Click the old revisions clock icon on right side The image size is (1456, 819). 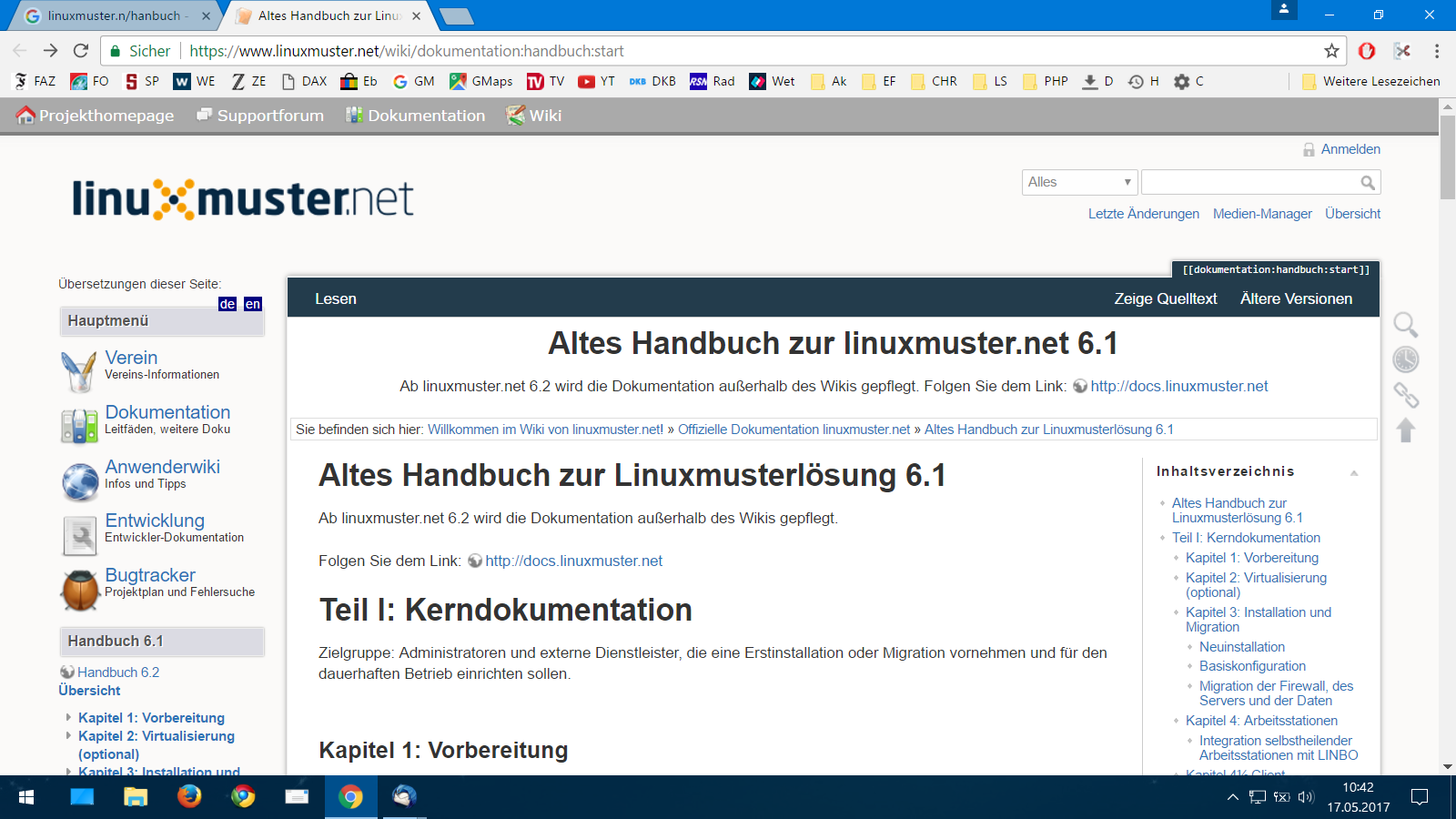[1406, 359]
